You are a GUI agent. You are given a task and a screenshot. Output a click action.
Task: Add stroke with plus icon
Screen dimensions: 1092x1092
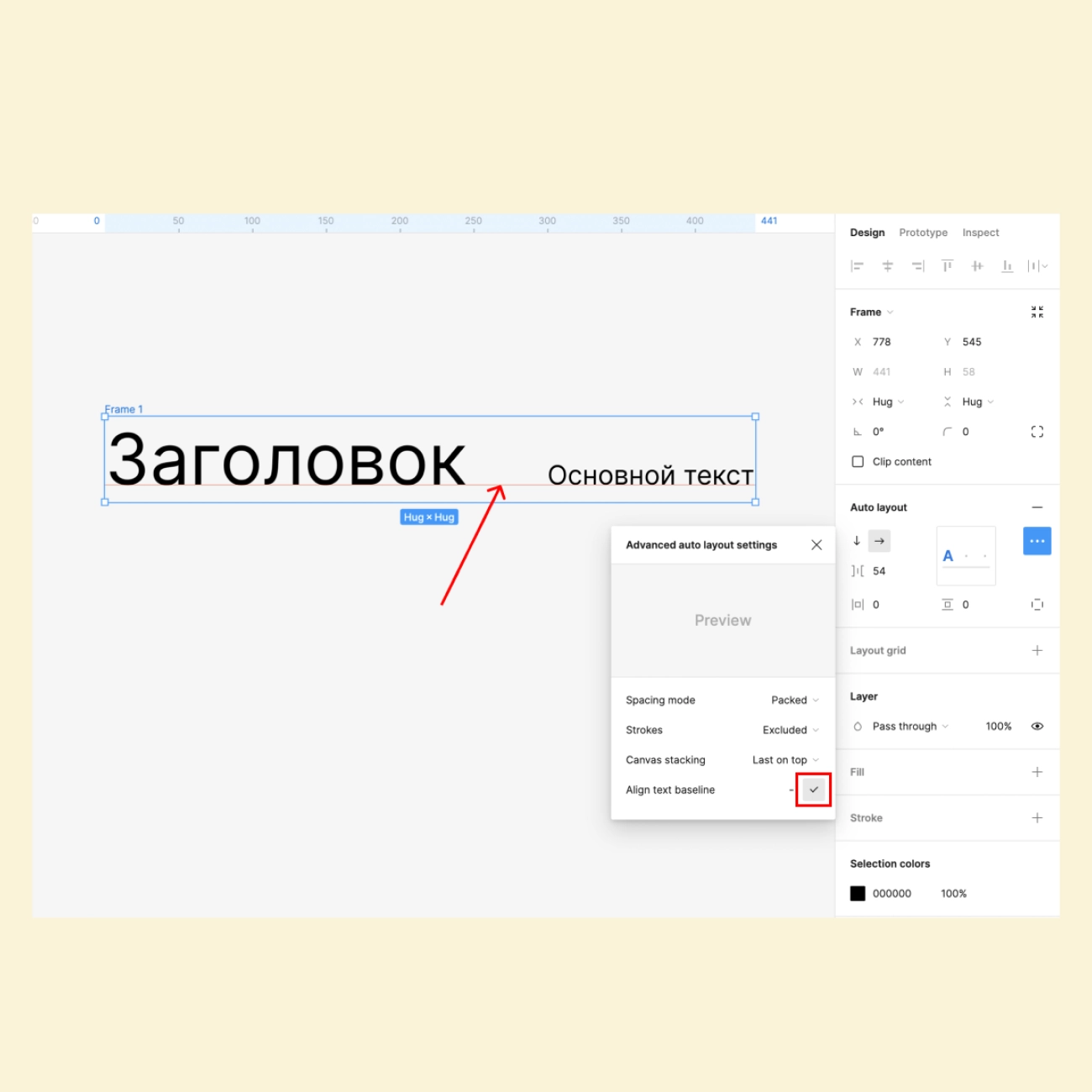pyautogui.click(x=1037, y=818)
